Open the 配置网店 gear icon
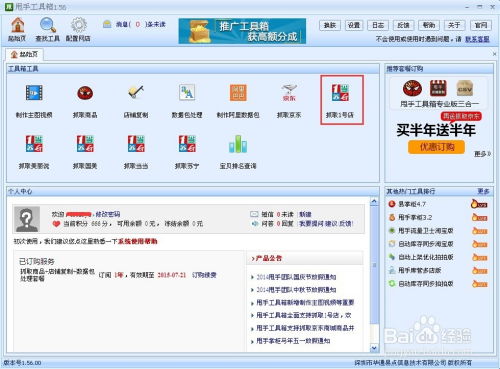The image size is (500, 369). pos(78,30)
